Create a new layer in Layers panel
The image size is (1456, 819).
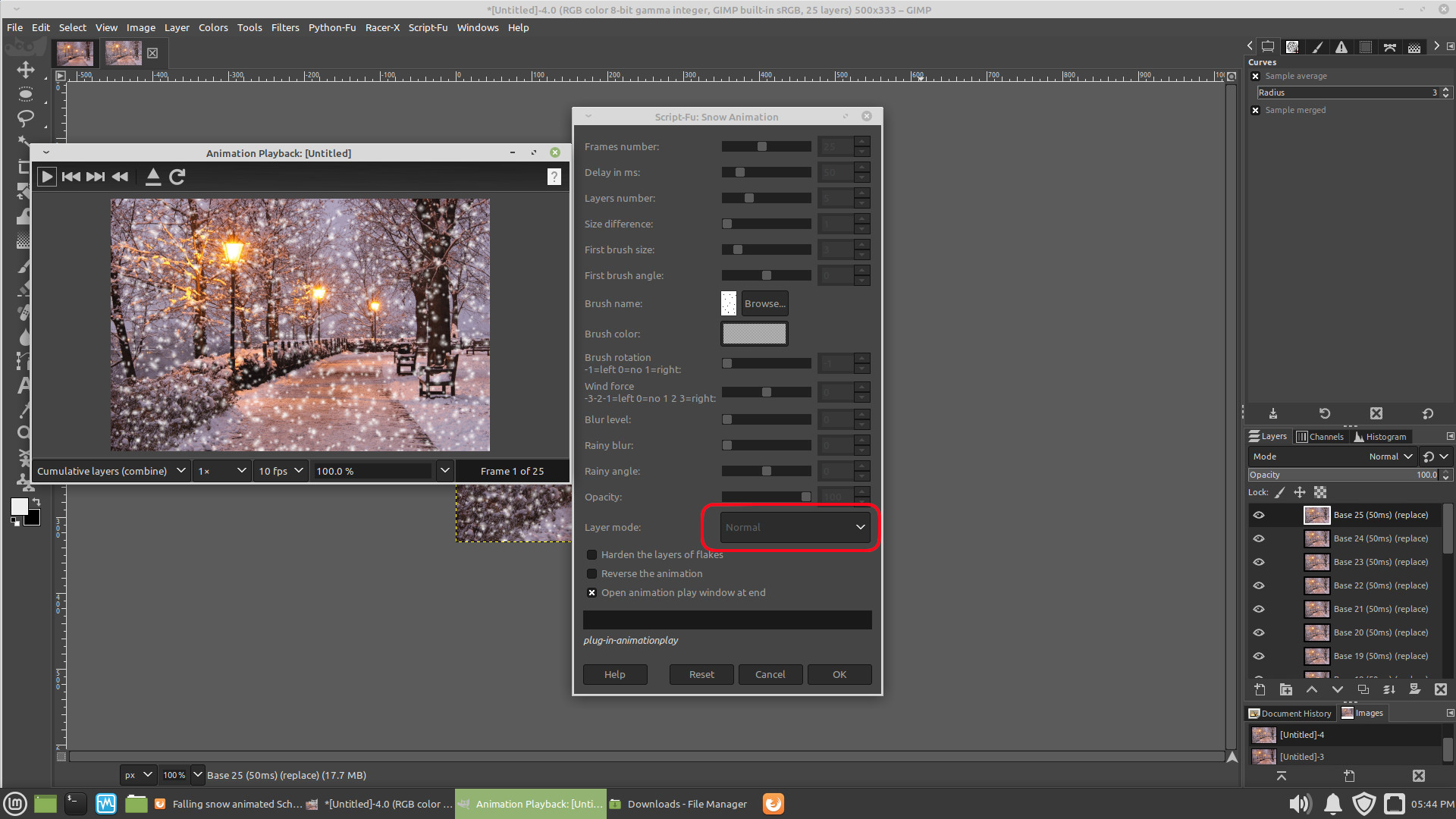(1260, 689)
